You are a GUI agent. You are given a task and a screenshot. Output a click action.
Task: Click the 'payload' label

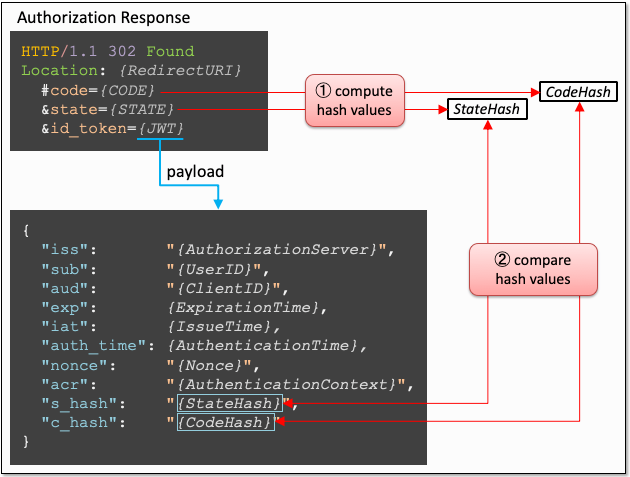tap(195, 172)
